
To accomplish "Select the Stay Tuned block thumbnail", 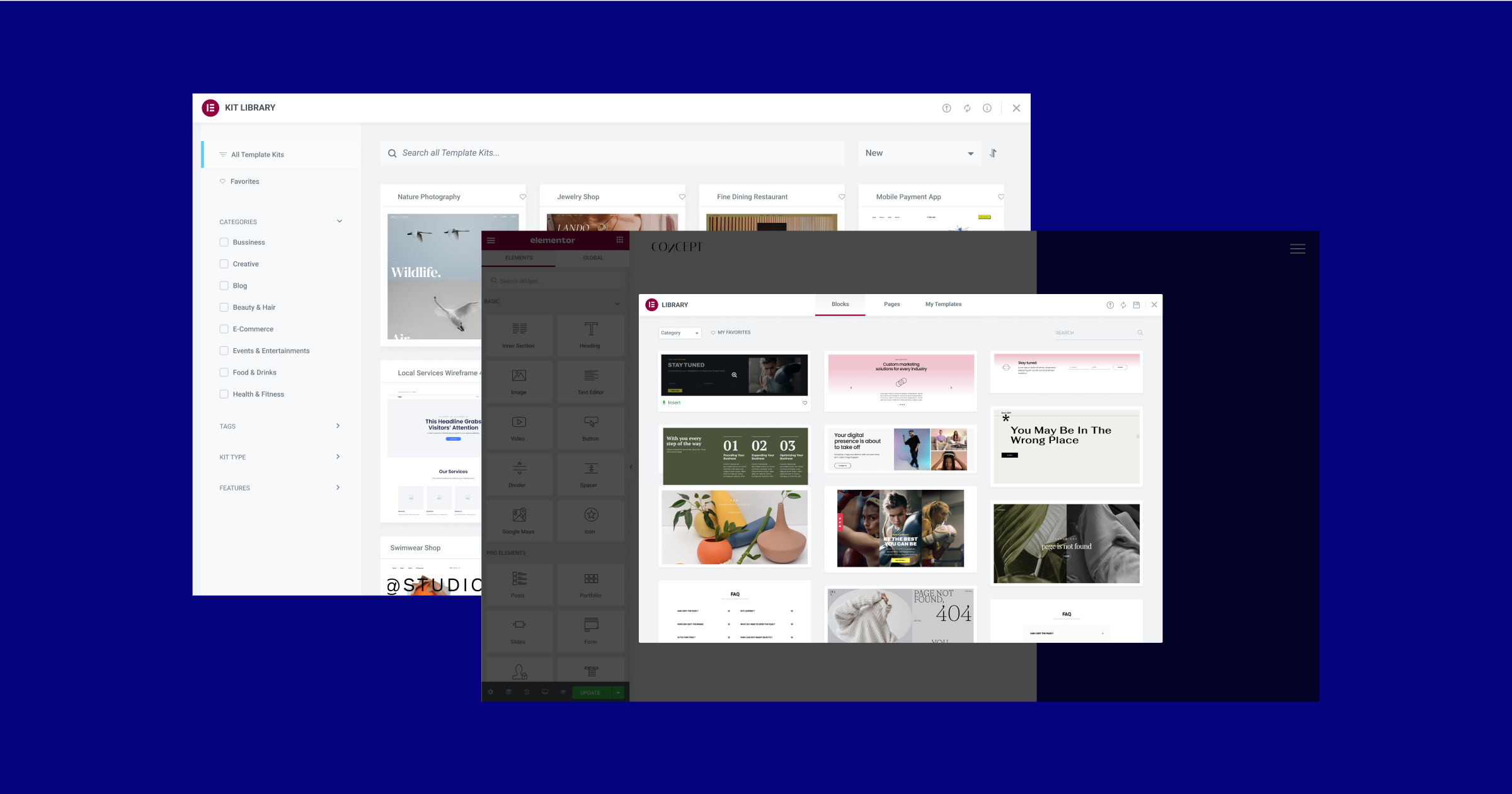I will tap(734, 374).
